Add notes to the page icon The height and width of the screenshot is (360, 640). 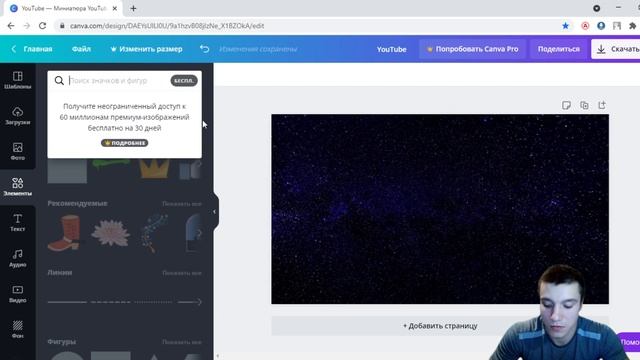[566, 105]
